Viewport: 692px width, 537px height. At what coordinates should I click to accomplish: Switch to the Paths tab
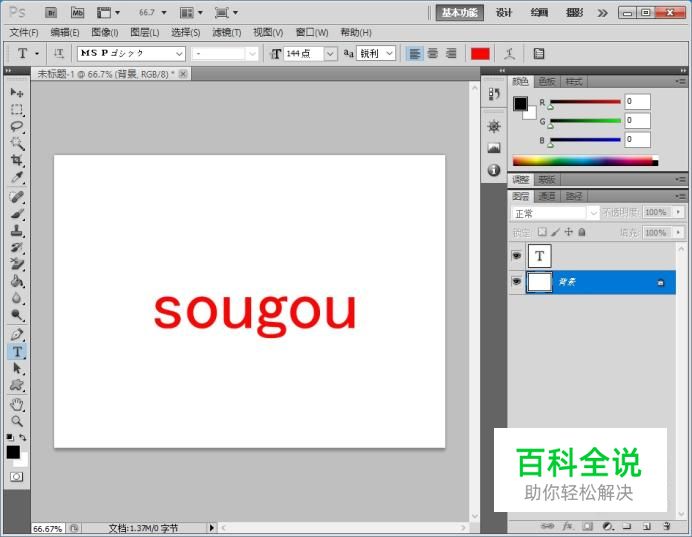coord(574,196)
